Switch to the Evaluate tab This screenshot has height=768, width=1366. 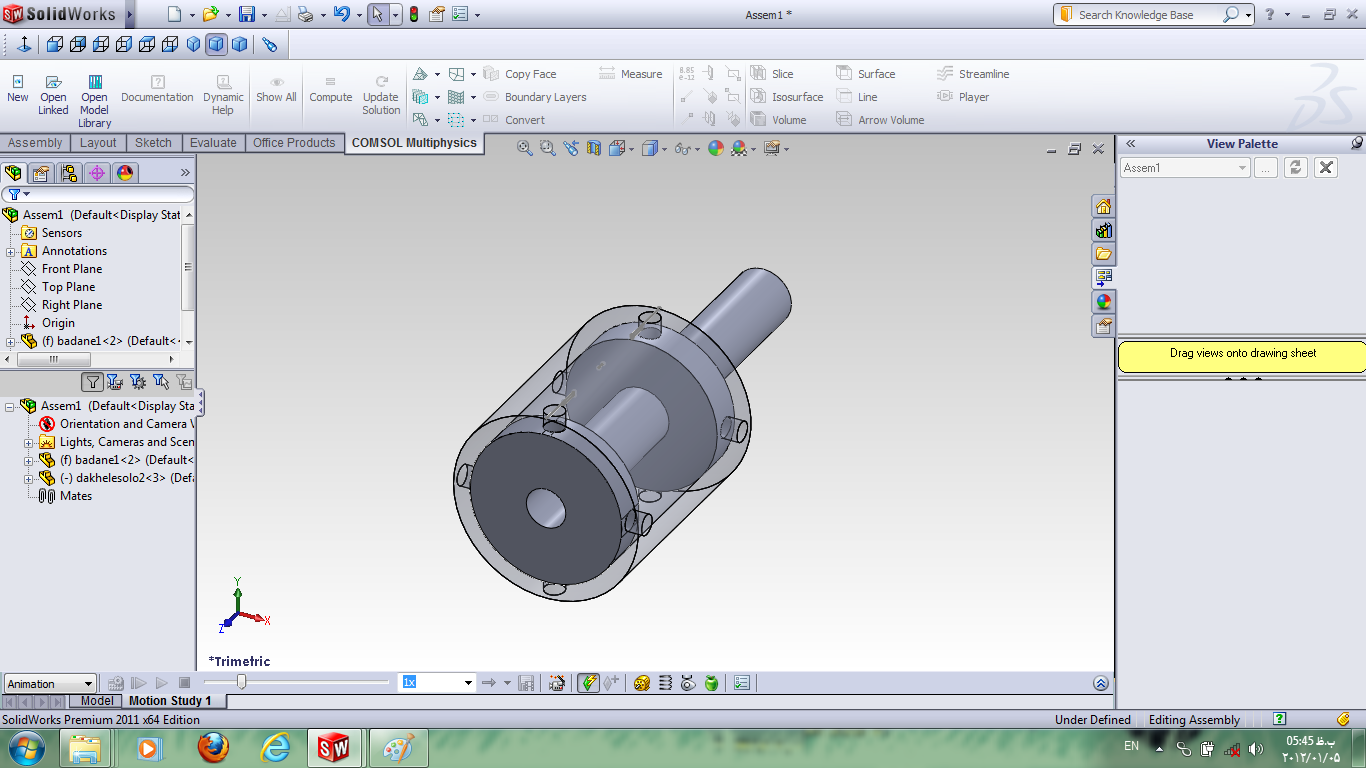[213, 143]
